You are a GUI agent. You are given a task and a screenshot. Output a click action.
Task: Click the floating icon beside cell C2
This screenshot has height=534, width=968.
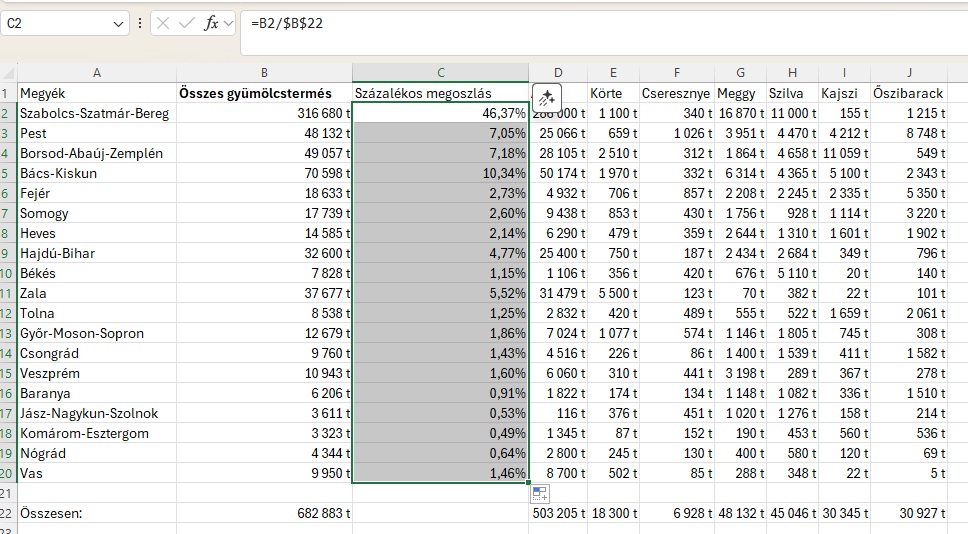pyautogui.click(x=546, y=98)
